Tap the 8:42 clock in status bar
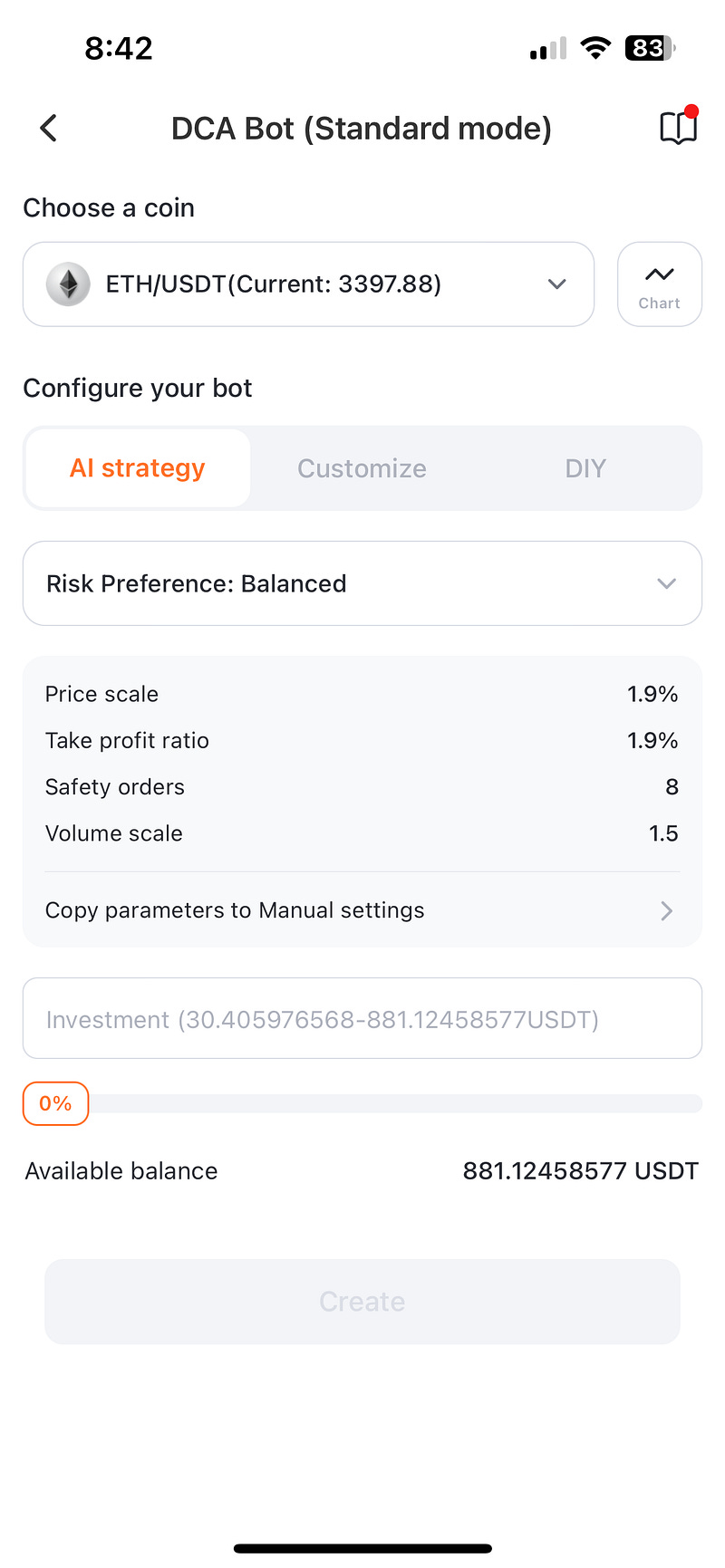The image size is (725, 1568). pyautogui.click(x=119, y=48)
